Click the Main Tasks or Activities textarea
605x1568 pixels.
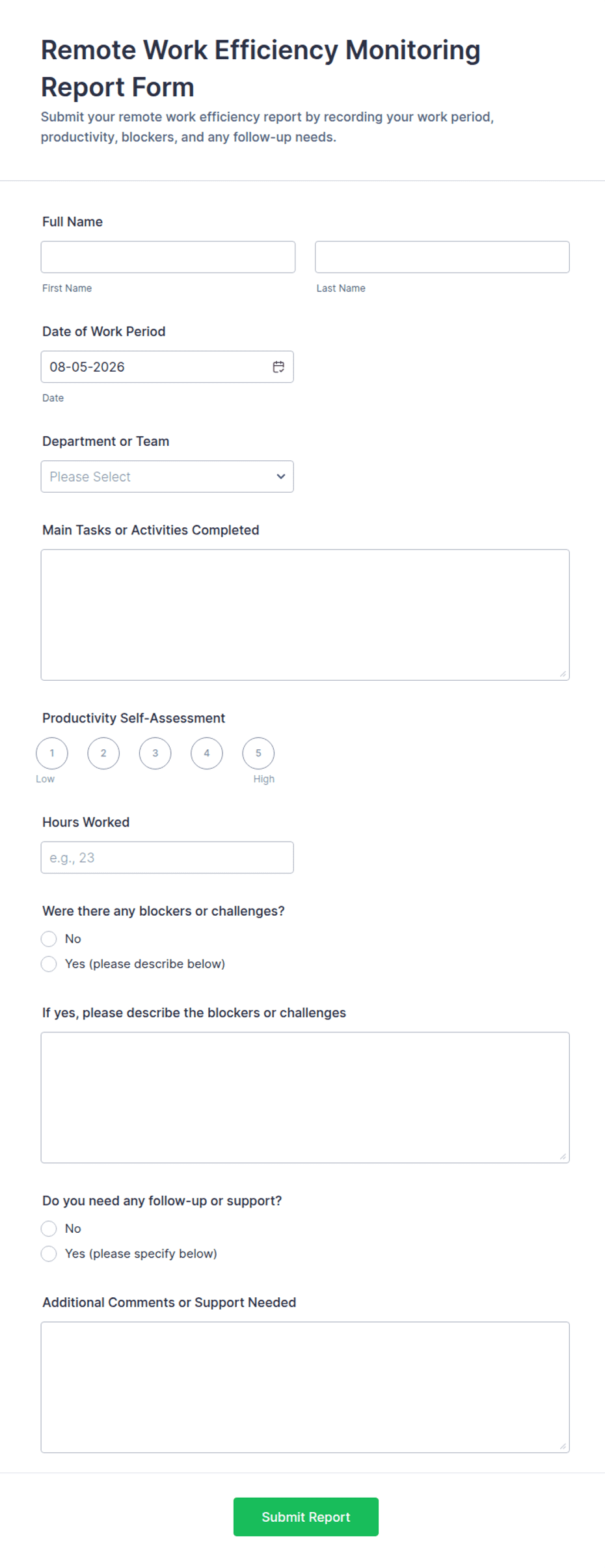[305, 615]
